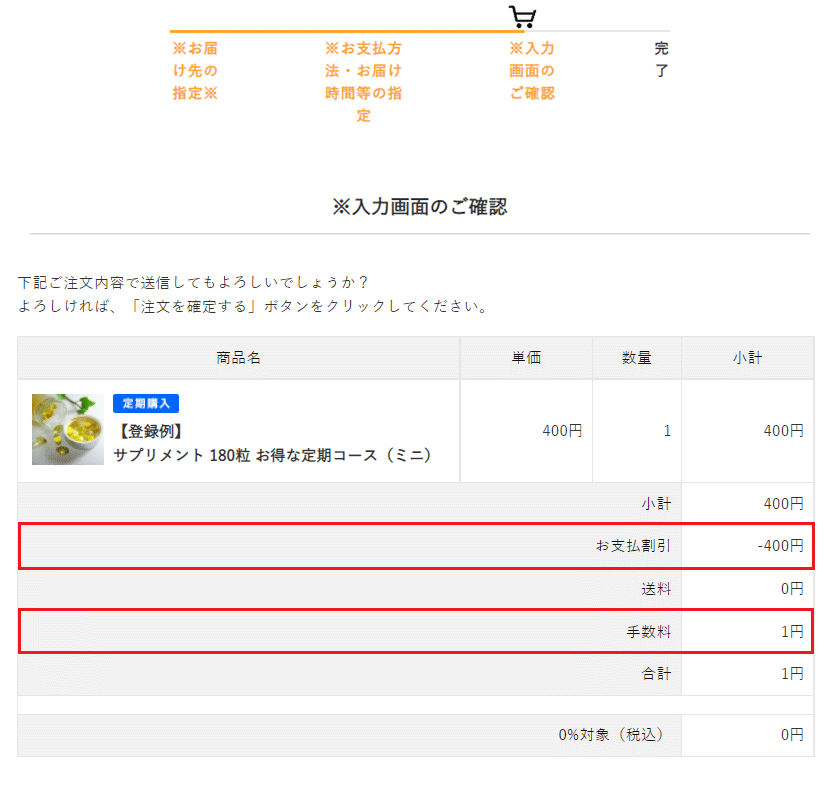This screenshot has width=833, height=790.
Task: Go to ※お支払方法・お届け時間等の指定 step
Action: [363, 82]
